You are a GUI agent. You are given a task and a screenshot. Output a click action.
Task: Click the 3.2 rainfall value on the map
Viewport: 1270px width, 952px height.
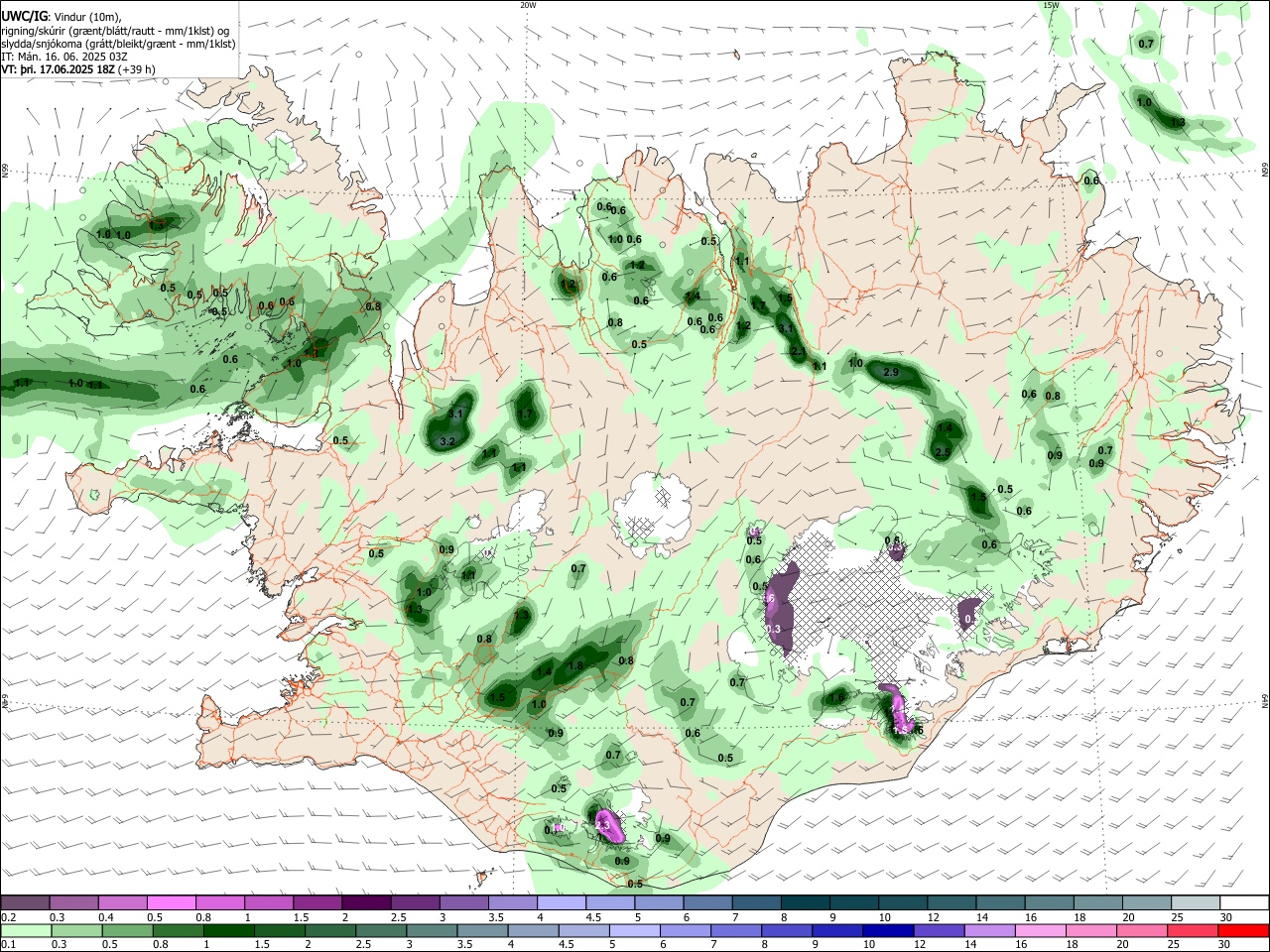[x=446, y=441]
